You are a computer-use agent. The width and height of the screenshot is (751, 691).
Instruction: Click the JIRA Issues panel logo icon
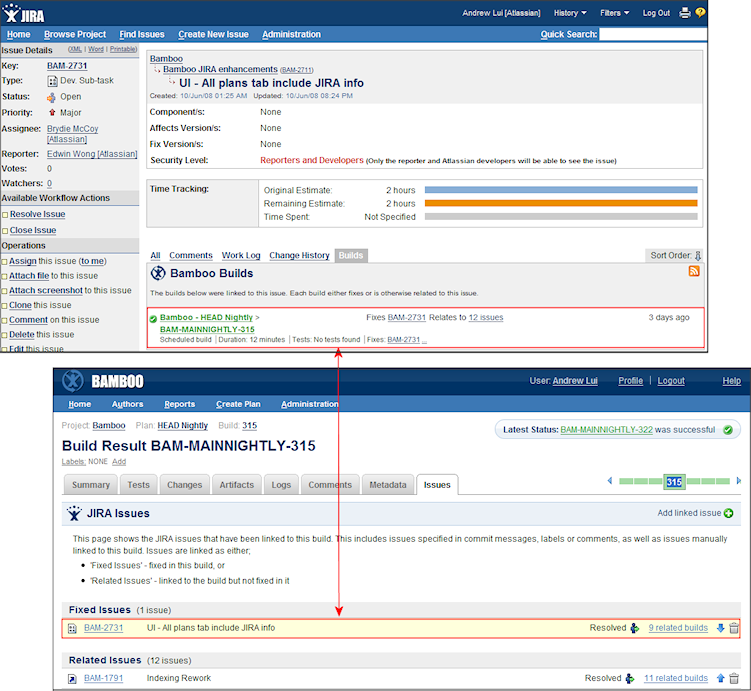pos(74,513)
